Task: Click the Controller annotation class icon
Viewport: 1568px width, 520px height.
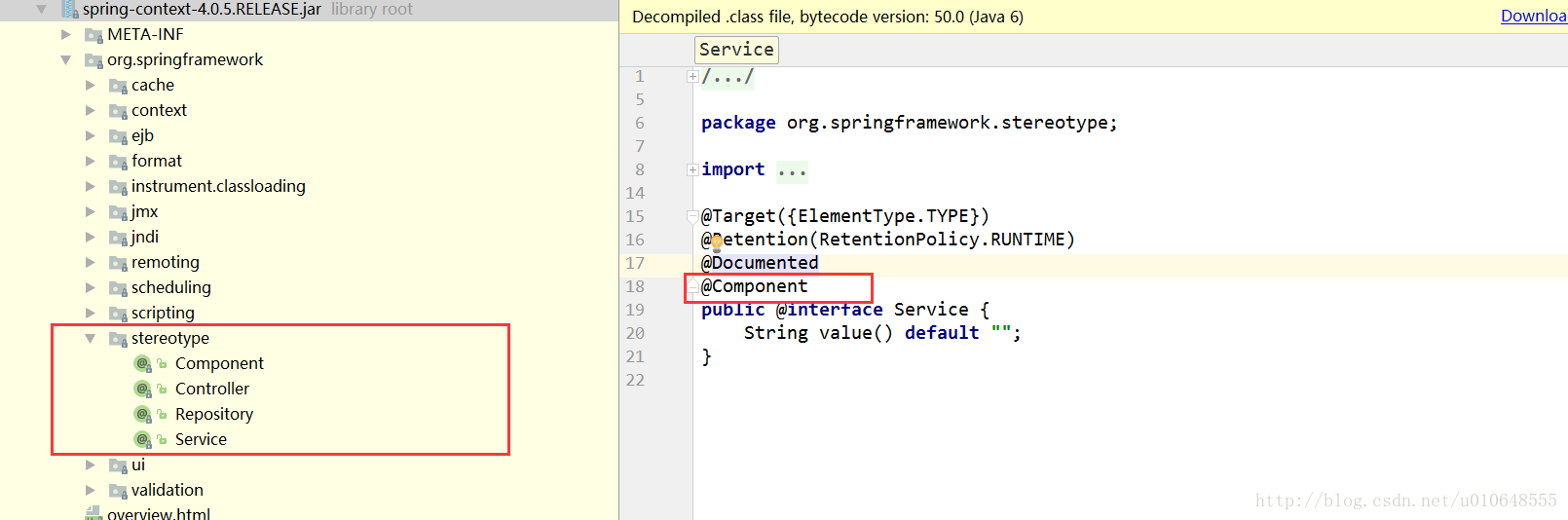Action: coord(143,390)
